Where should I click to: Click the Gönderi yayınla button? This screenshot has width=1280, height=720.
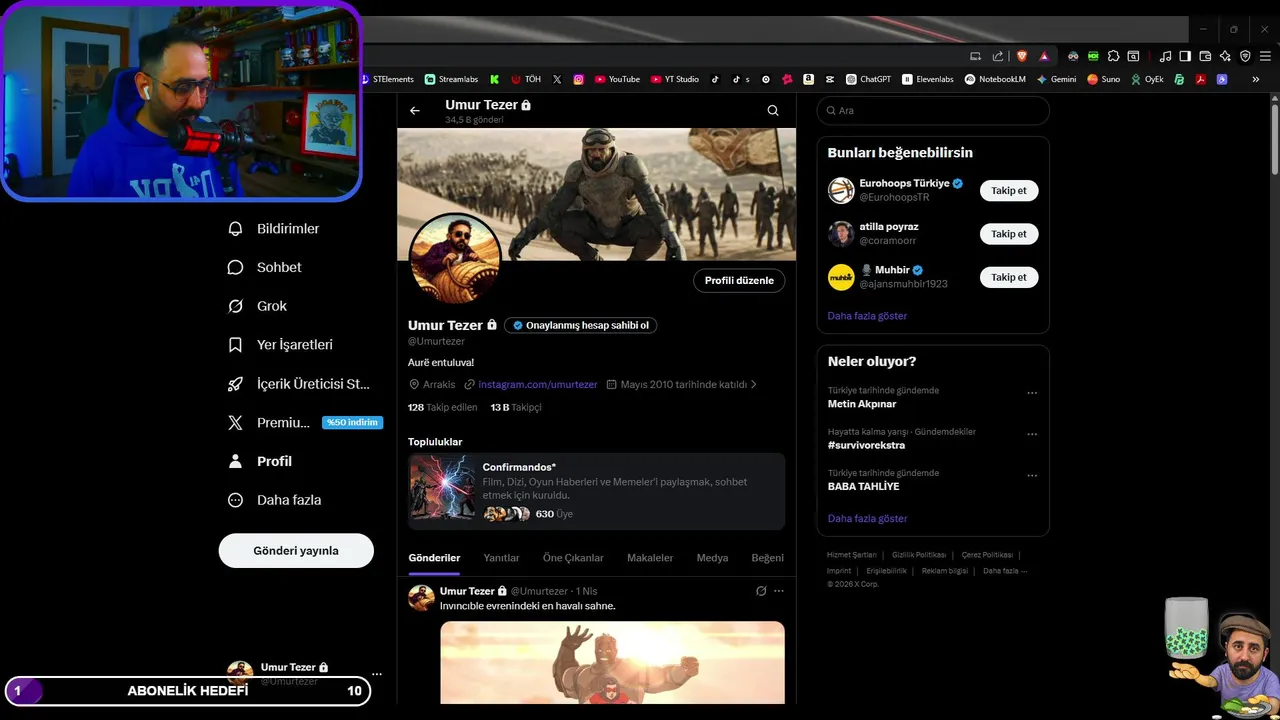[x=296, y=551]
